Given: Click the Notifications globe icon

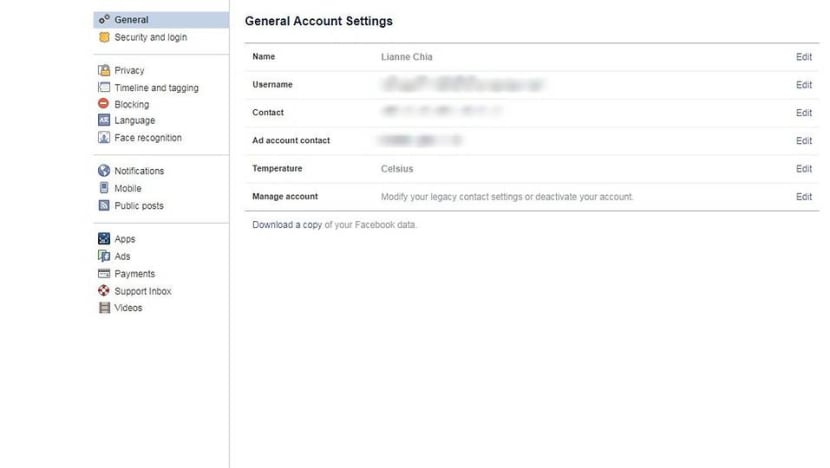Looking at the screenshot, I should (x=104, y=171).
